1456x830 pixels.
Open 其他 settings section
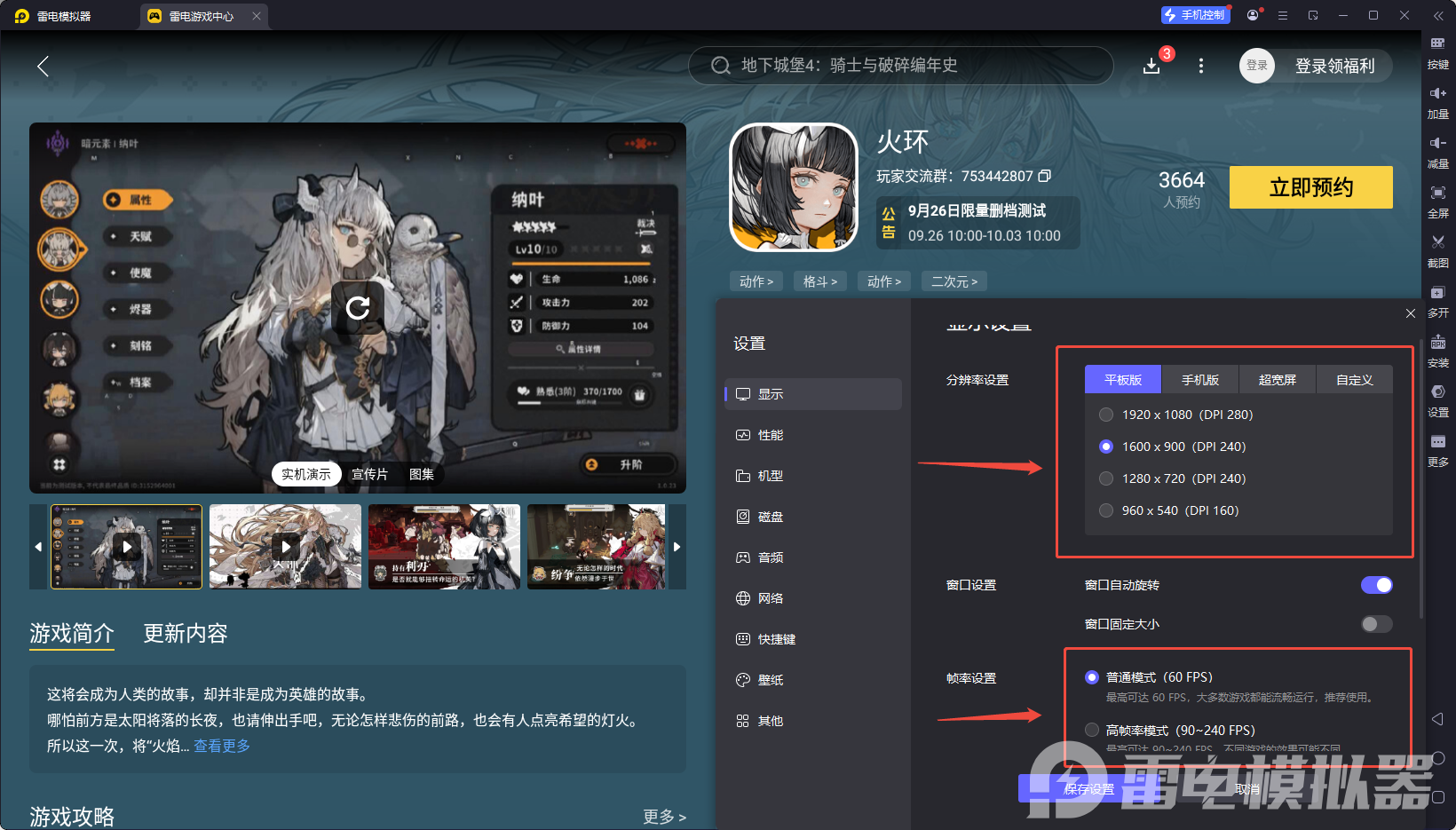pos(813,721)
